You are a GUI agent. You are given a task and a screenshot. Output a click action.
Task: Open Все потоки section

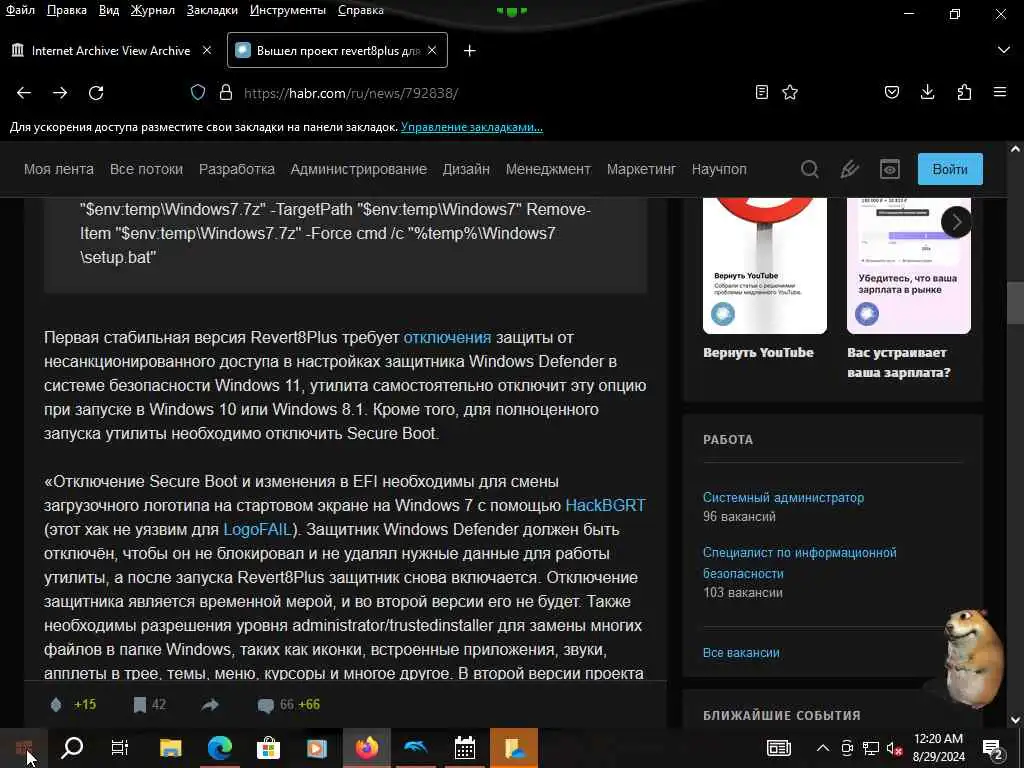coord(146,169)
